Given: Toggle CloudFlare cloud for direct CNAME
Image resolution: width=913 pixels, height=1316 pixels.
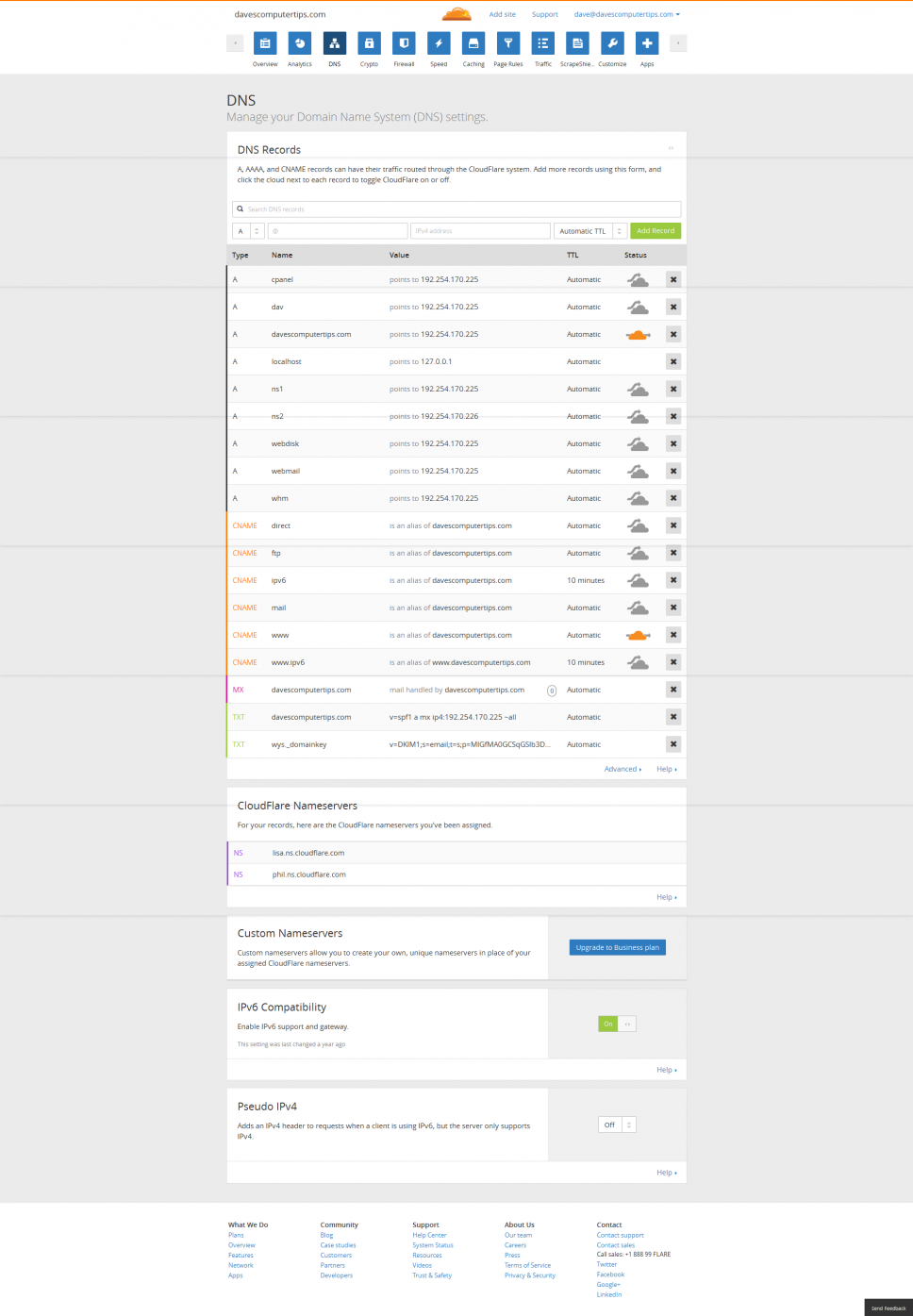Looking at the screenshot, I should [638, 525].
